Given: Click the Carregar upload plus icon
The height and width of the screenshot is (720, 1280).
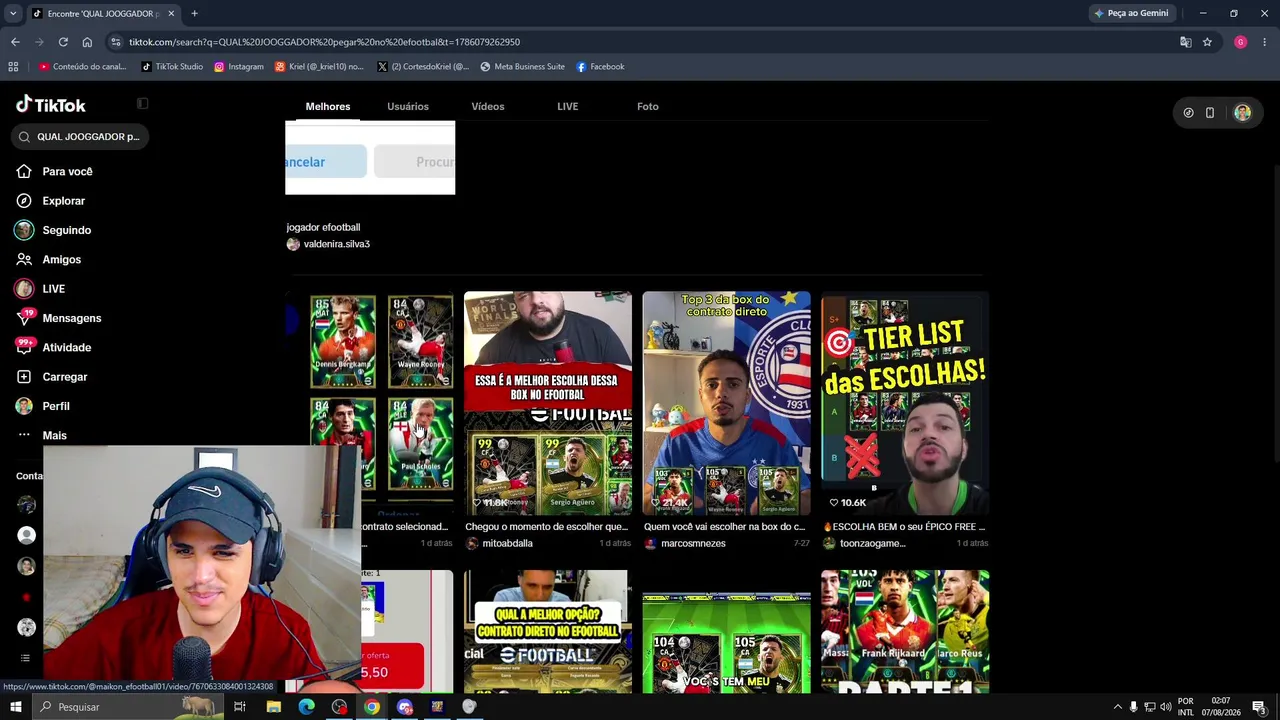Looking at the screenshot, I should (x=24, y=377).
